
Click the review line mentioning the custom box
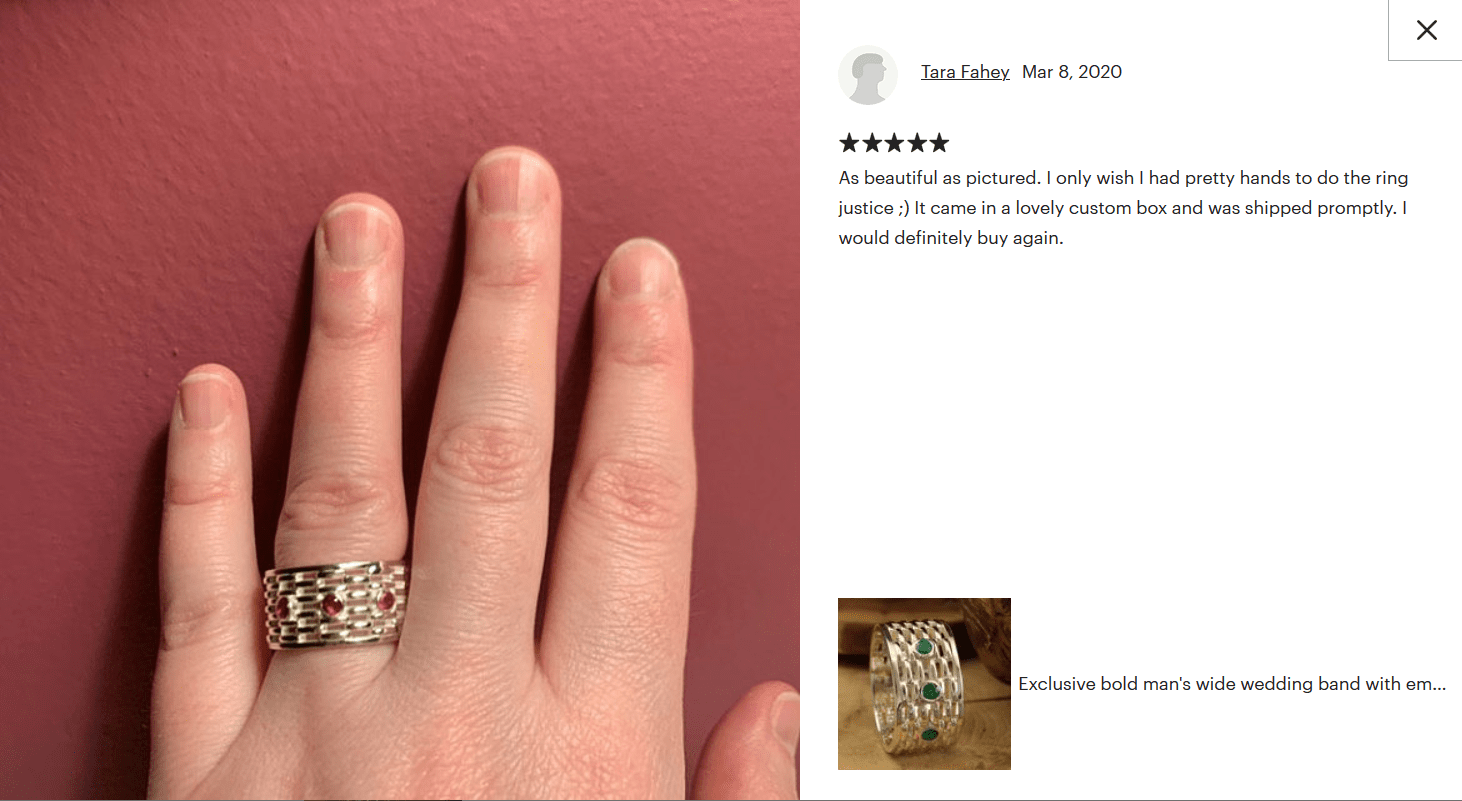coord(1124,208)
